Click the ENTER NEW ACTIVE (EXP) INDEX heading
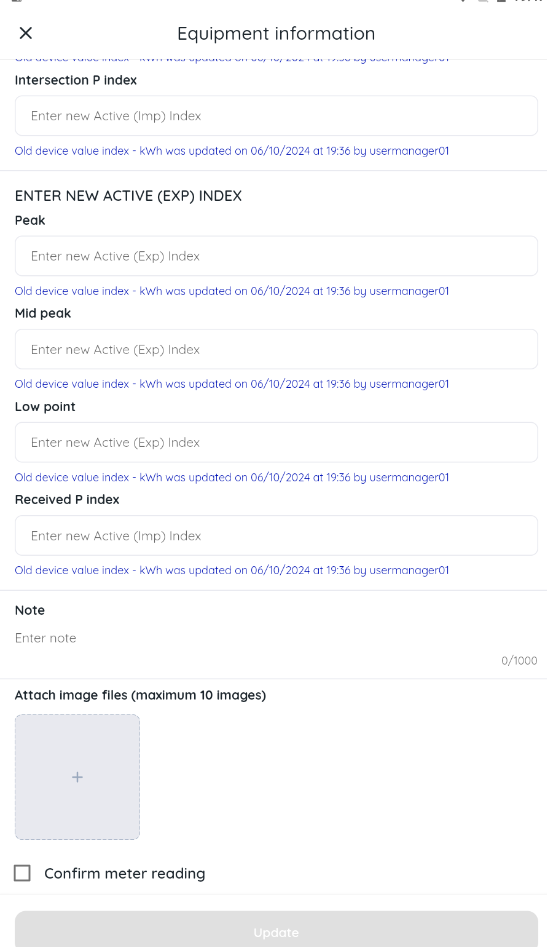This screenshot has width=547, height=947. click(129, 196)
